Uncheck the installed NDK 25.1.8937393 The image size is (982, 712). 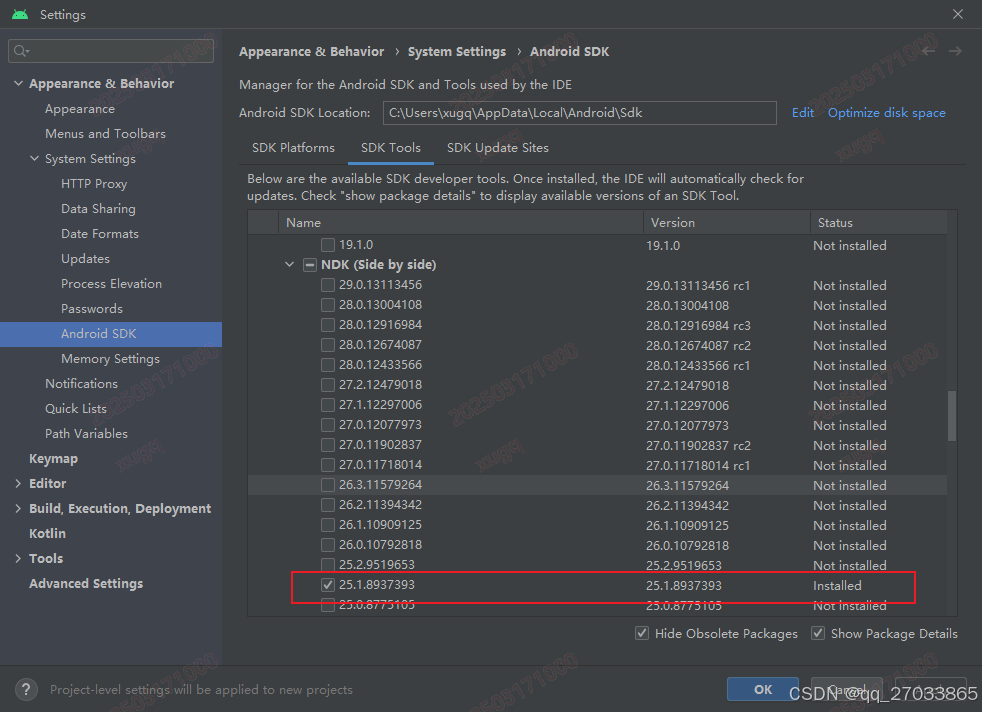327,585
